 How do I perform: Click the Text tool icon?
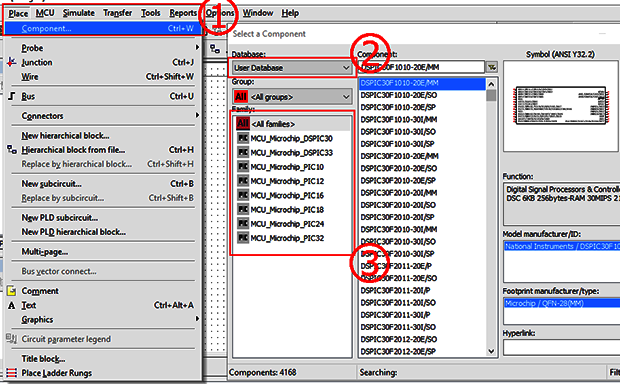point(12,305)
